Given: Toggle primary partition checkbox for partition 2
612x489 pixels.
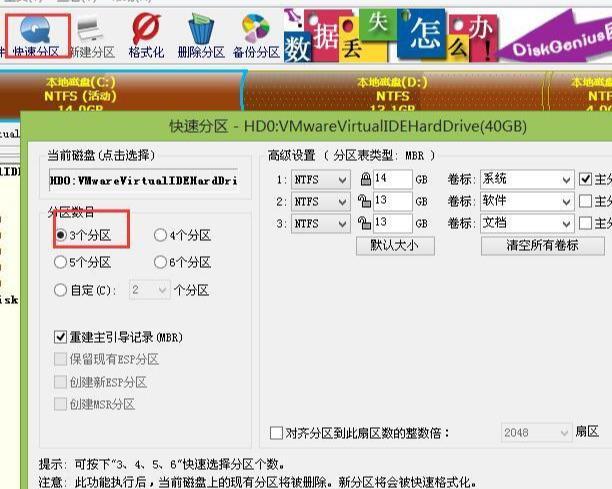Looking at the screenshot, I should coord(585,201).
